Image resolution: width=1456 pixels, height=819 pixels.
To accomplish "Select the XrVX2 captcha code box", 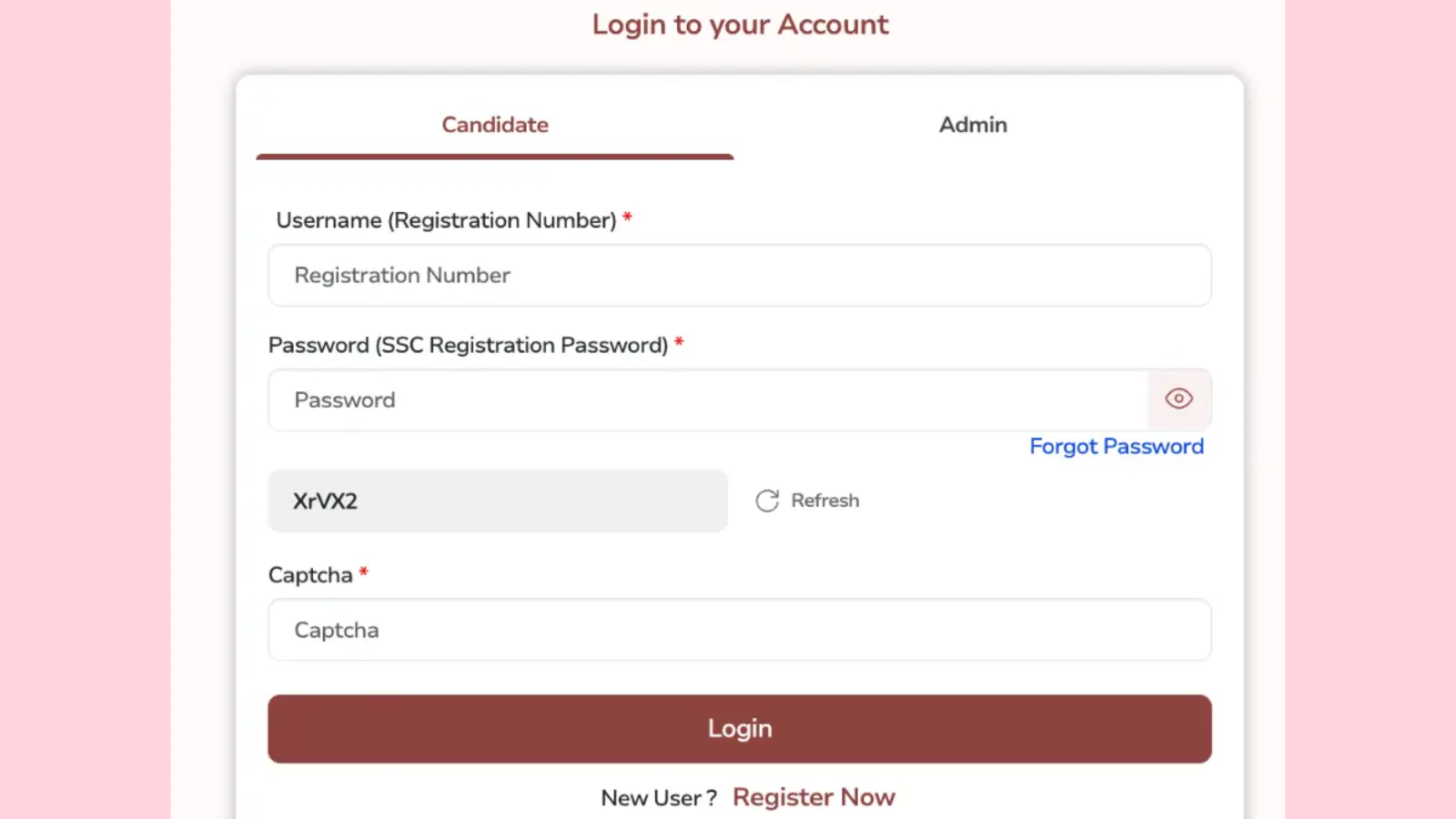I will (x=497, y=500).
